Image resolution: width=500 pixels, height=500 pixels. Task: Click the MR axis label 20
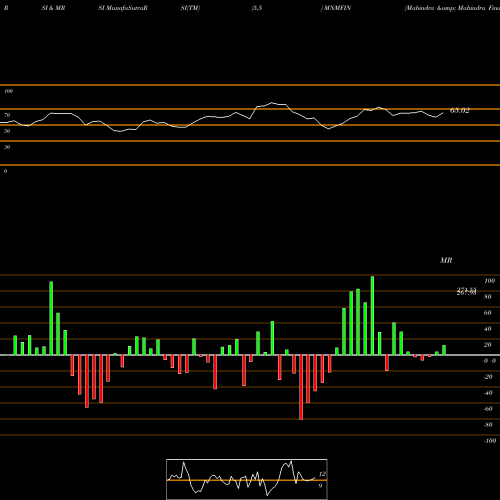pyautogui.click(x=488, y=345)
